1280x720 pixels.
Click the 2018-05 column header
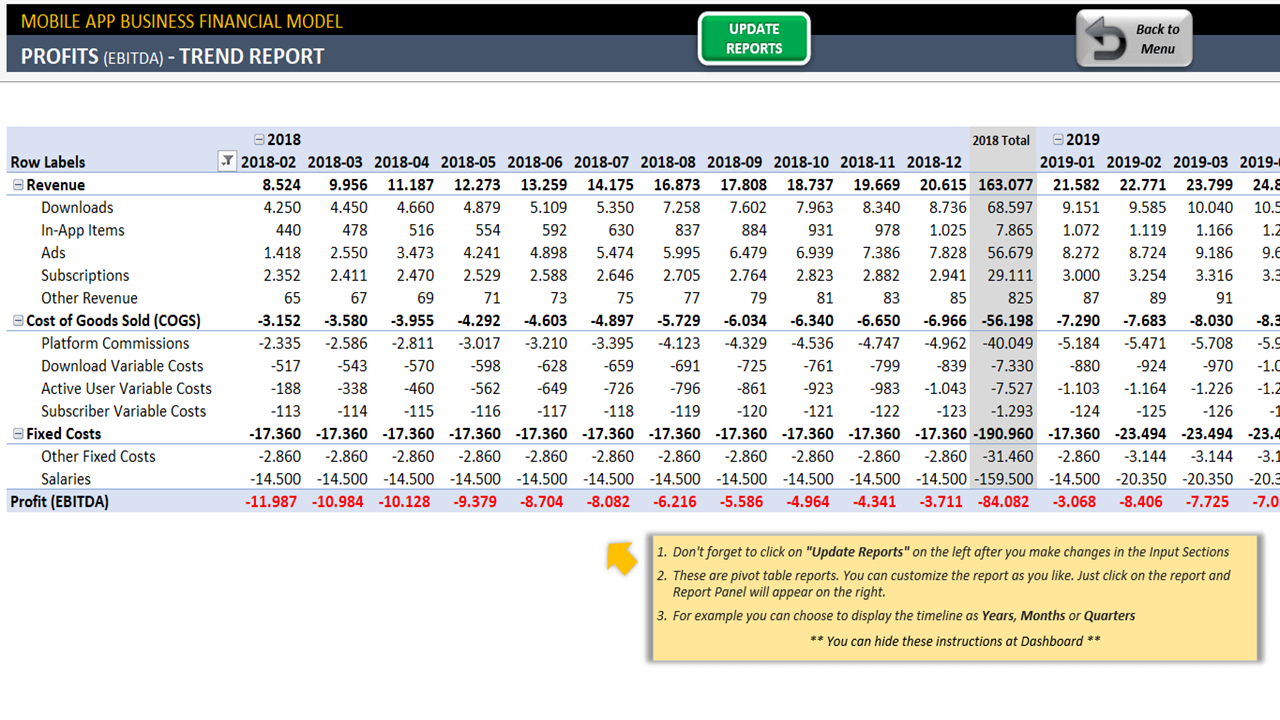pos(468,162)
